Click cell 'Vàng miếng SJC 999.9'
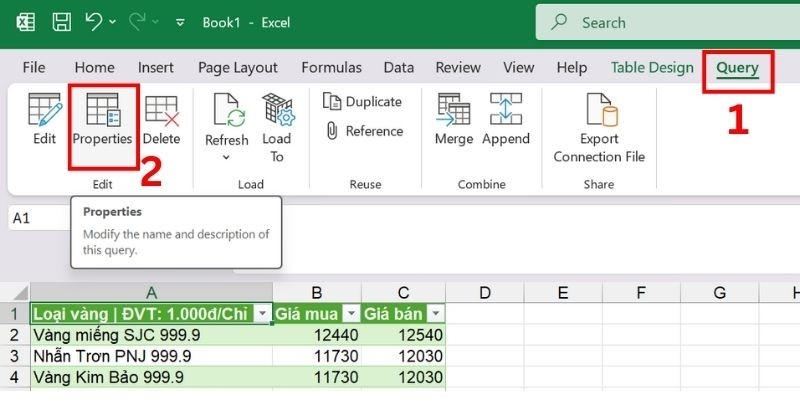The height and width of the screenshot is (407, 800). pos(152,335)
